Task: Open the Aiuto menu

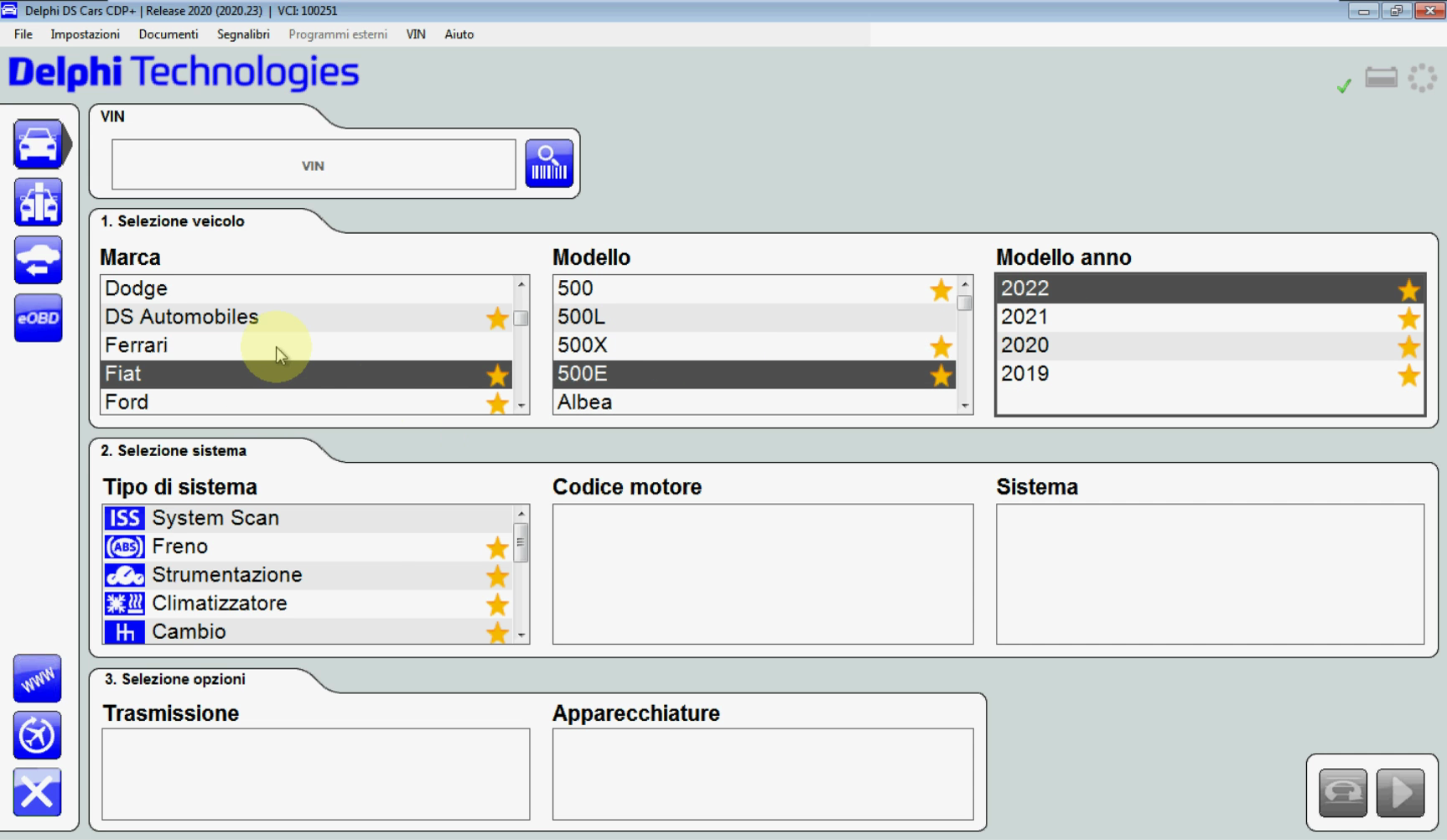Action: coord(459,34)
